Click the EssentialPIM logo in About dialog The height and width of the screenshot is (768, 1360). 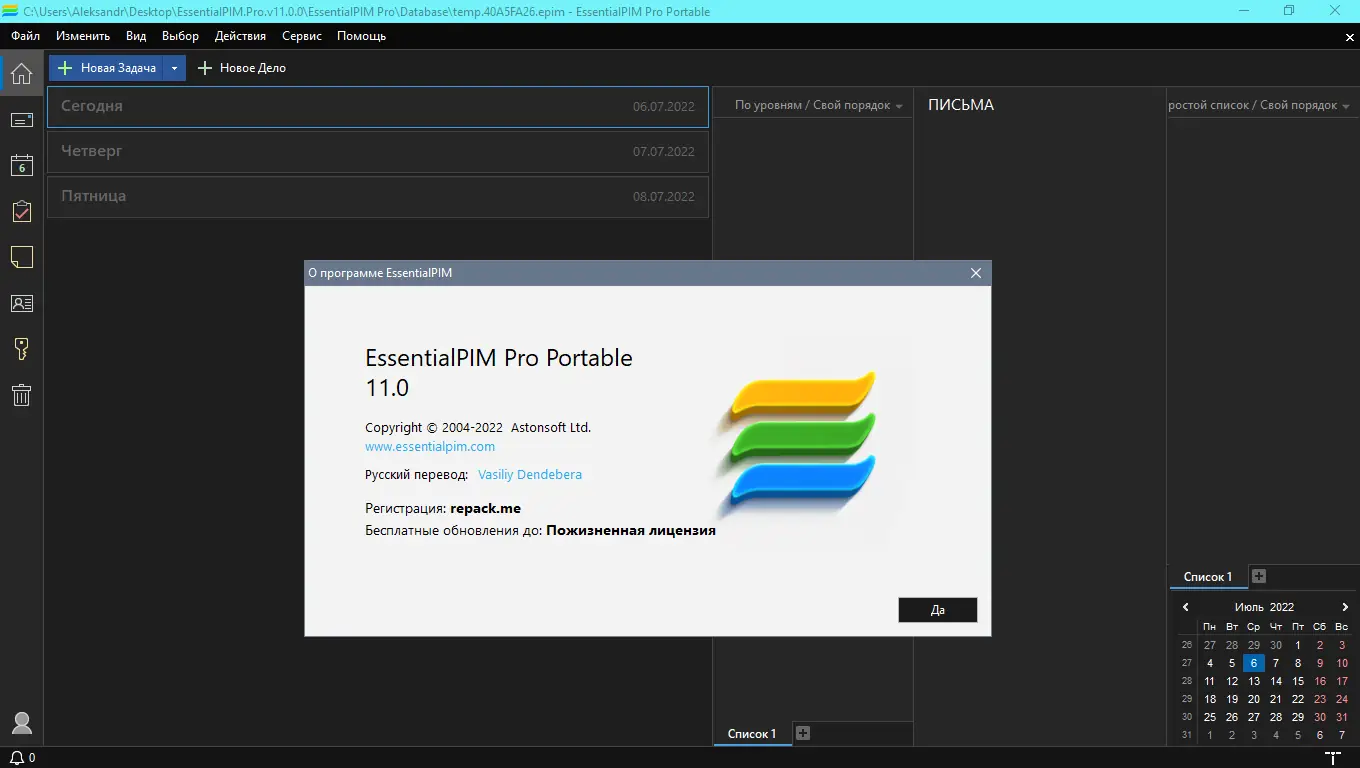(x=798, y=445)
